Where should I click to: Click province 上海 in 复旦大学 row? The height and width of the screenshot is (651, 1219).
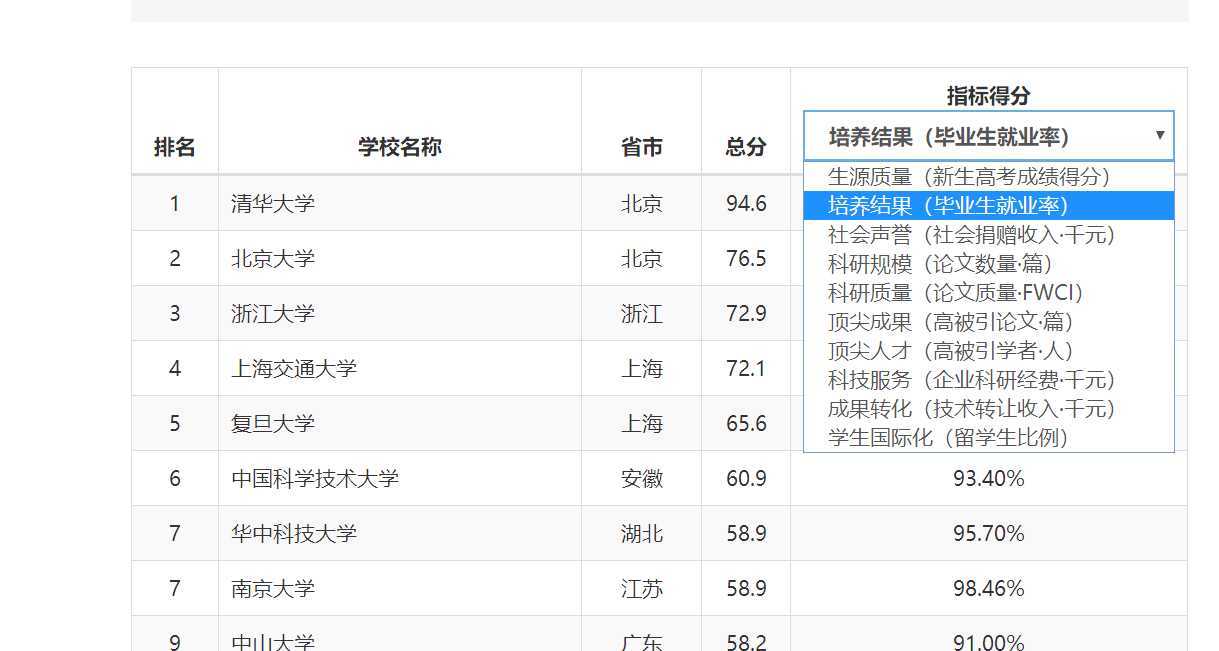(641, 424)
